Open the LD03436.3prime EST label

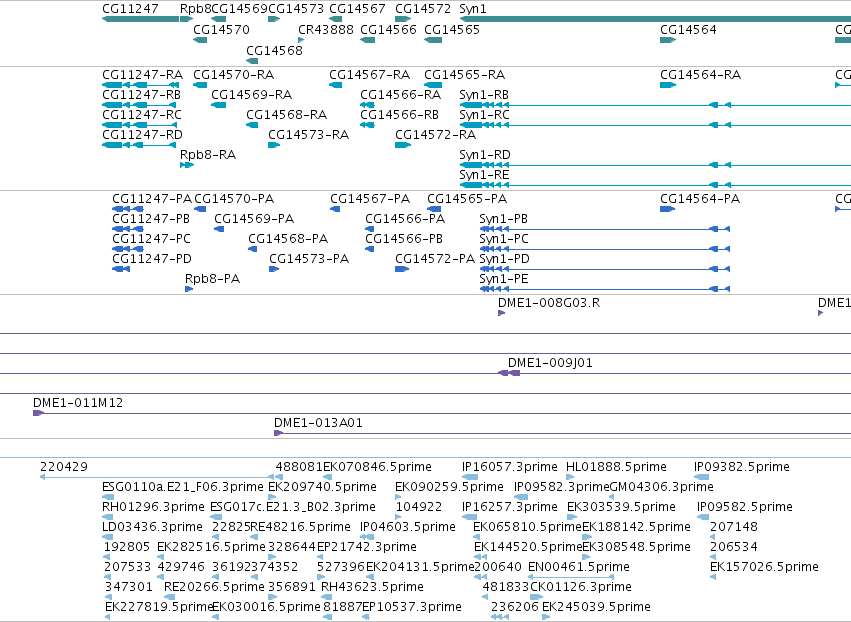[153, 527]
